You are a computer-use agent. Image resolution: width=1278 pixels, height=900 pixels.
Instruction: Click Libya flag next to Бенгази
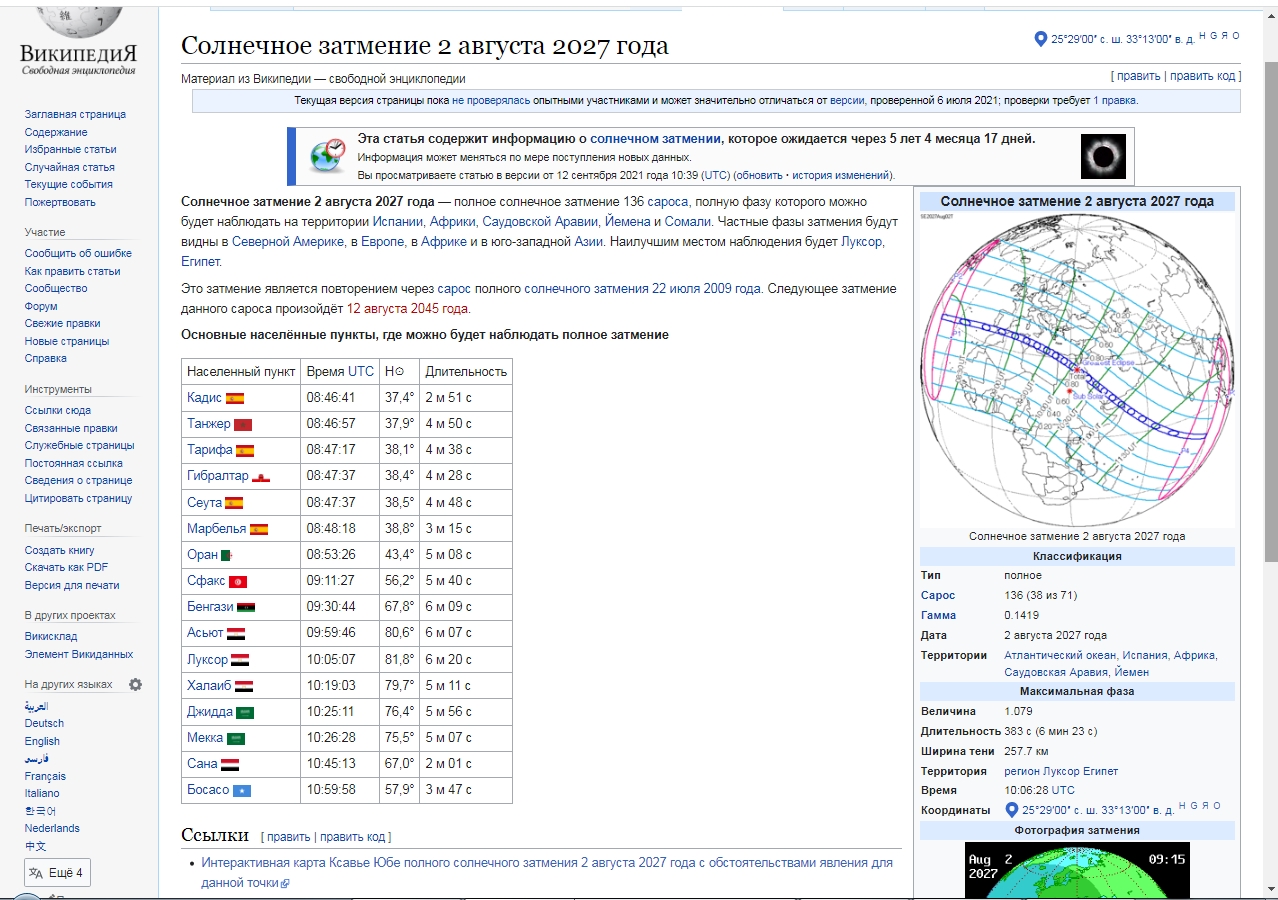click(246, 607)
